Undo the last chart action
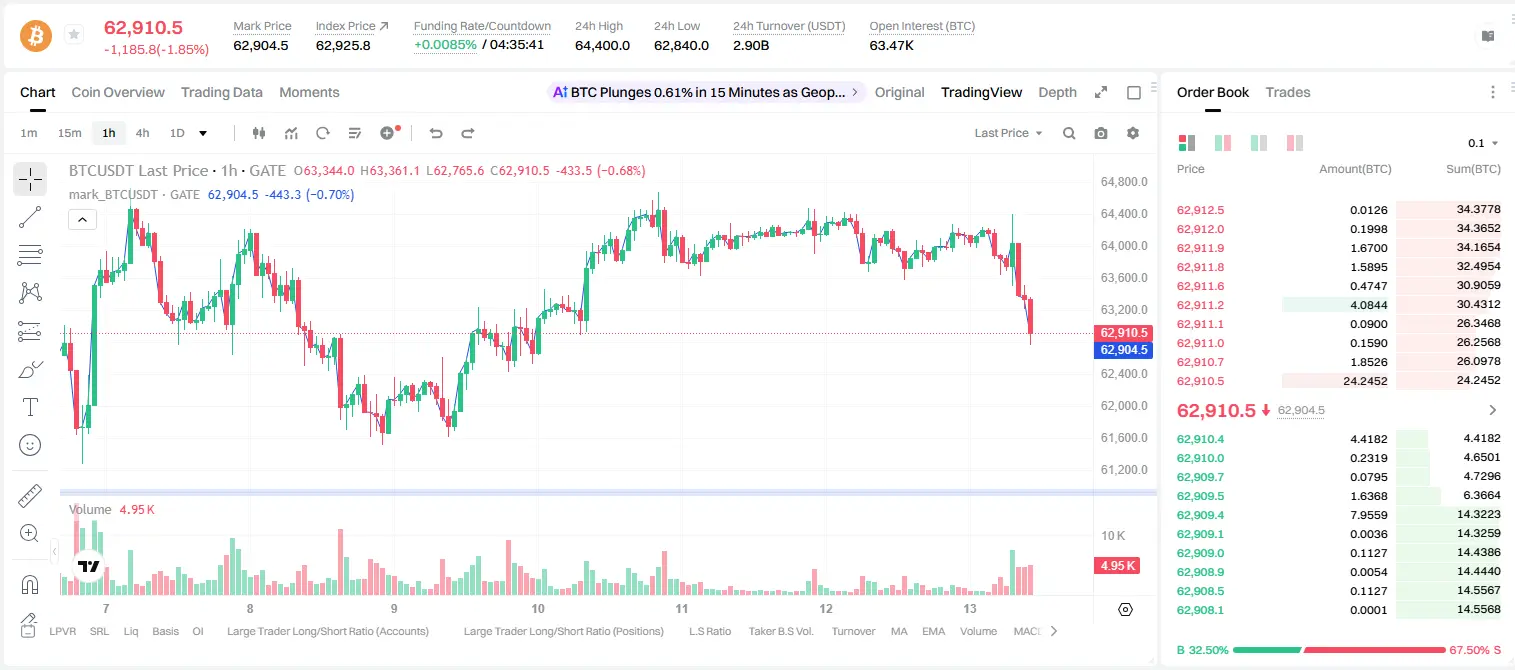Viewport: 1515px width, 670px height. tap(435, 133)
